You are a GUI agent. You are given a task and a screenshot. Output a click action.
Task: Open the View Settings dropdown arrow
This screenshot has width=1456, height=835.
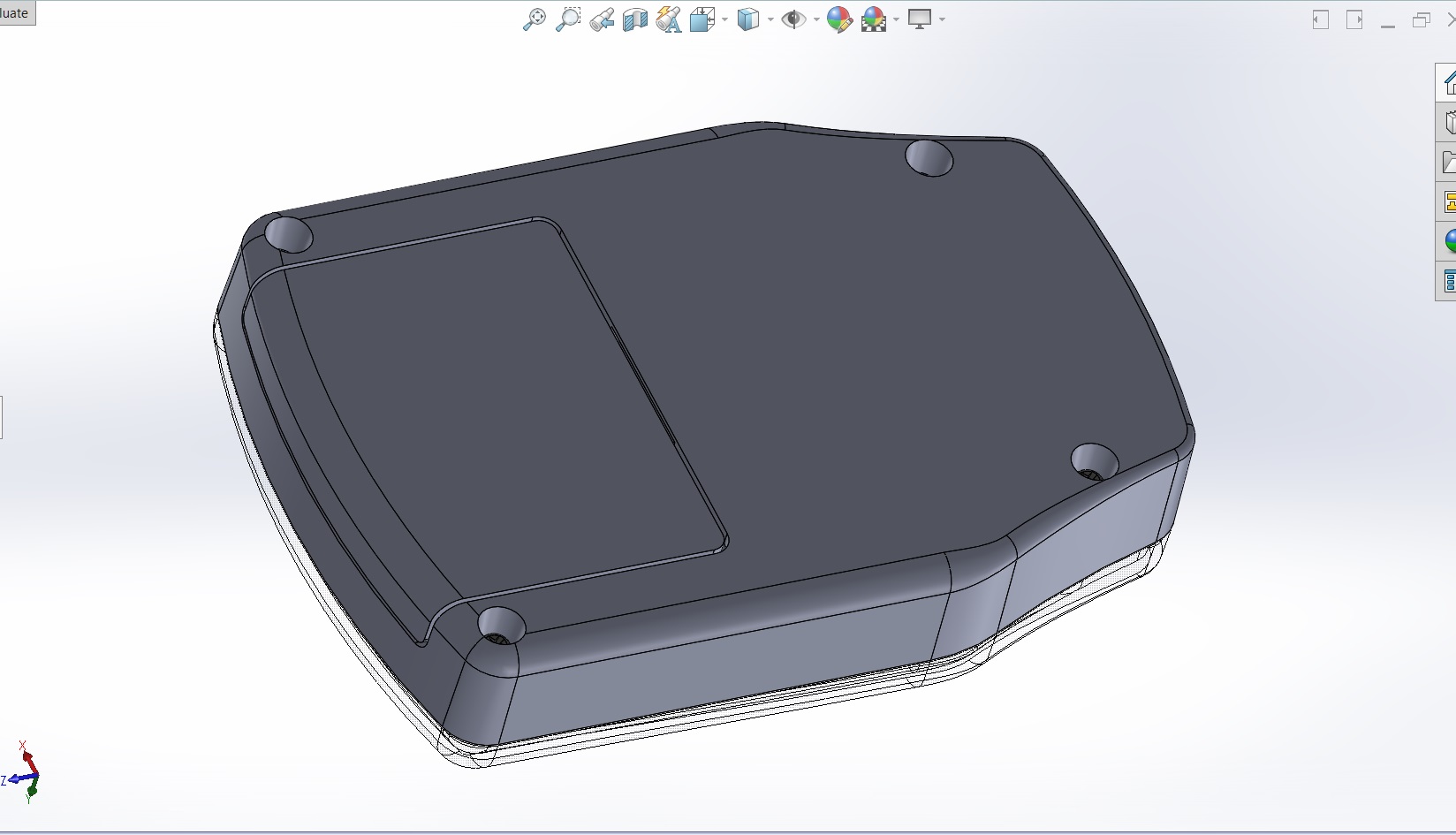pyautogui.click(x=942, y=19)
